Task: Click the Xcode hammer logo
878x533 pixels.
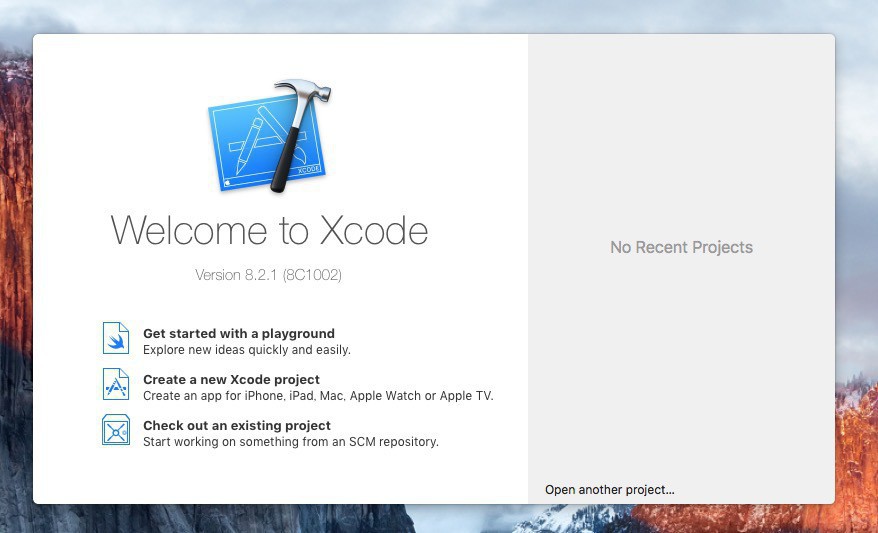Action: pyautogui.click(x=269, y=136)
